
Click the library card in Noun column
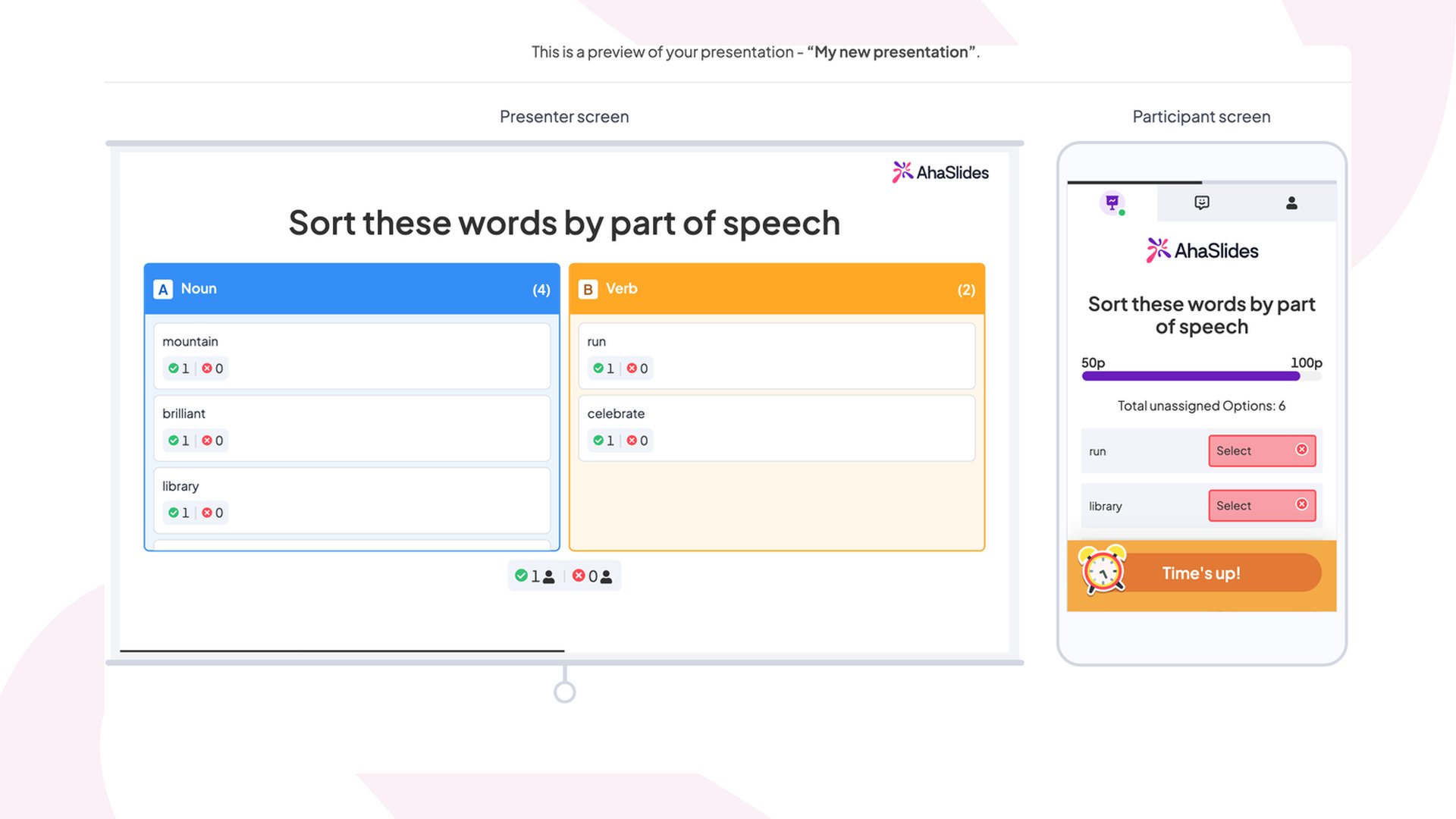pos(352,500)
